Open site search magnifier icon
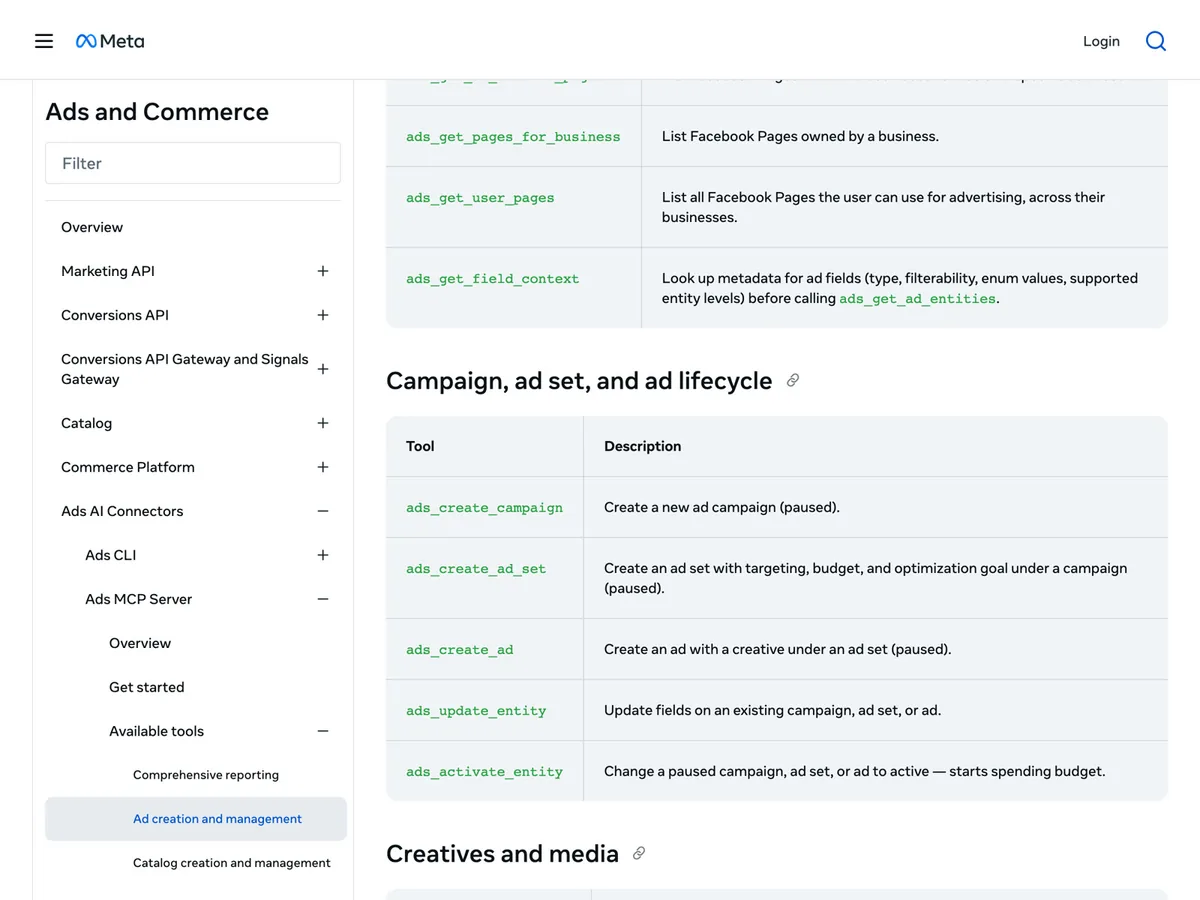The image size is (1200, 900). 1156,41
